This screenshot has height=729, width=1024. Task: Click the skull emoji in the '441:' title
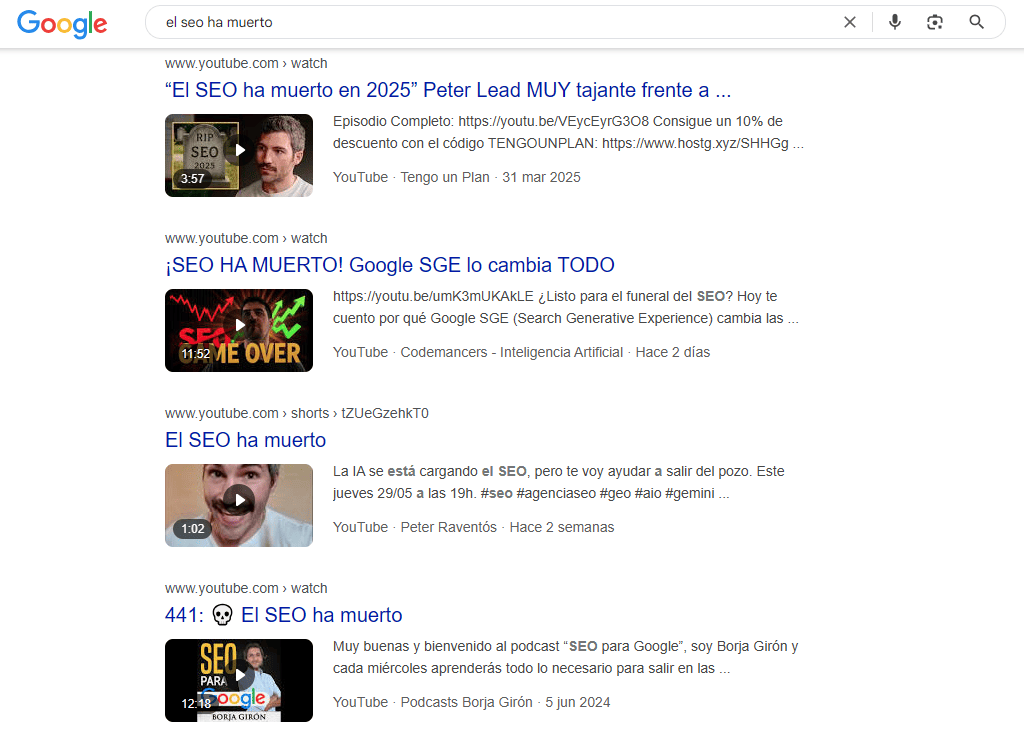tap(223, 615)
